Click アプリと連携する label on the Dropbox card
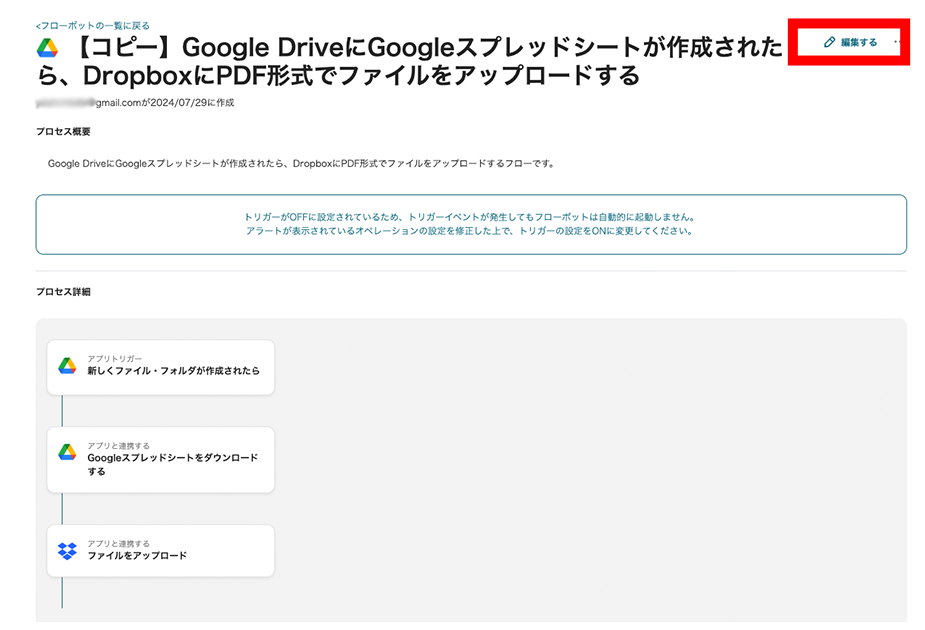 tap(118, 543)
